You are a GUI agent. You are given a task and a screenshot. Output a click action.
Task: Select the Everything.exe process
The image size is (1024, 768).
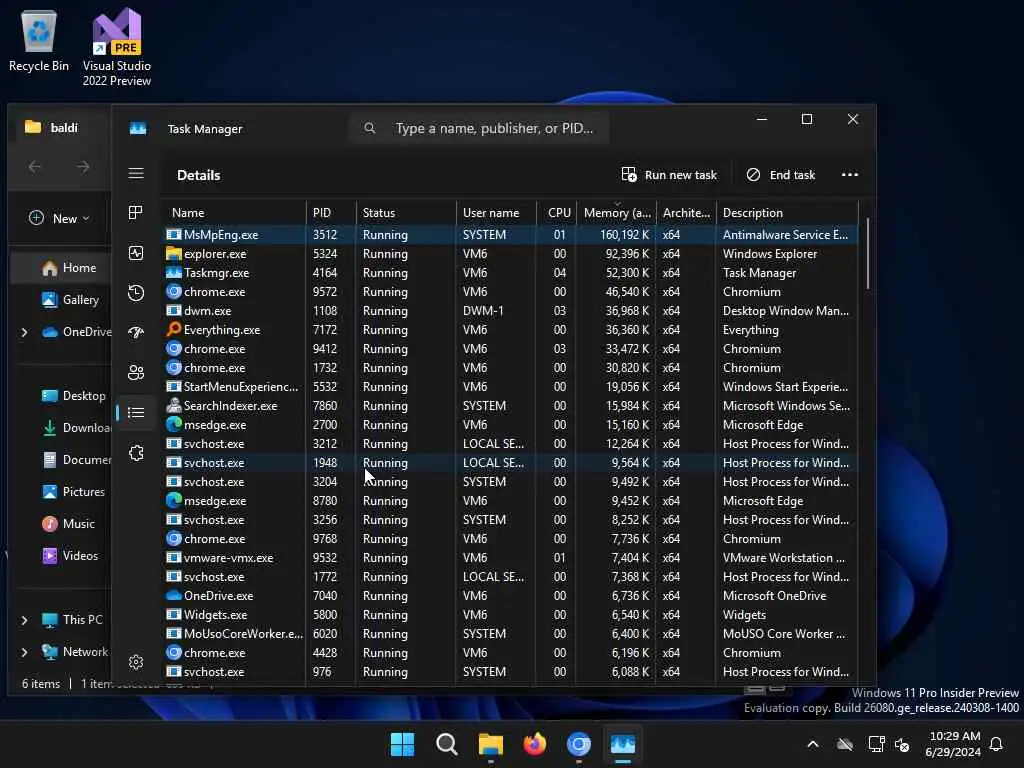pyautogui.click(x=510, y=330)
